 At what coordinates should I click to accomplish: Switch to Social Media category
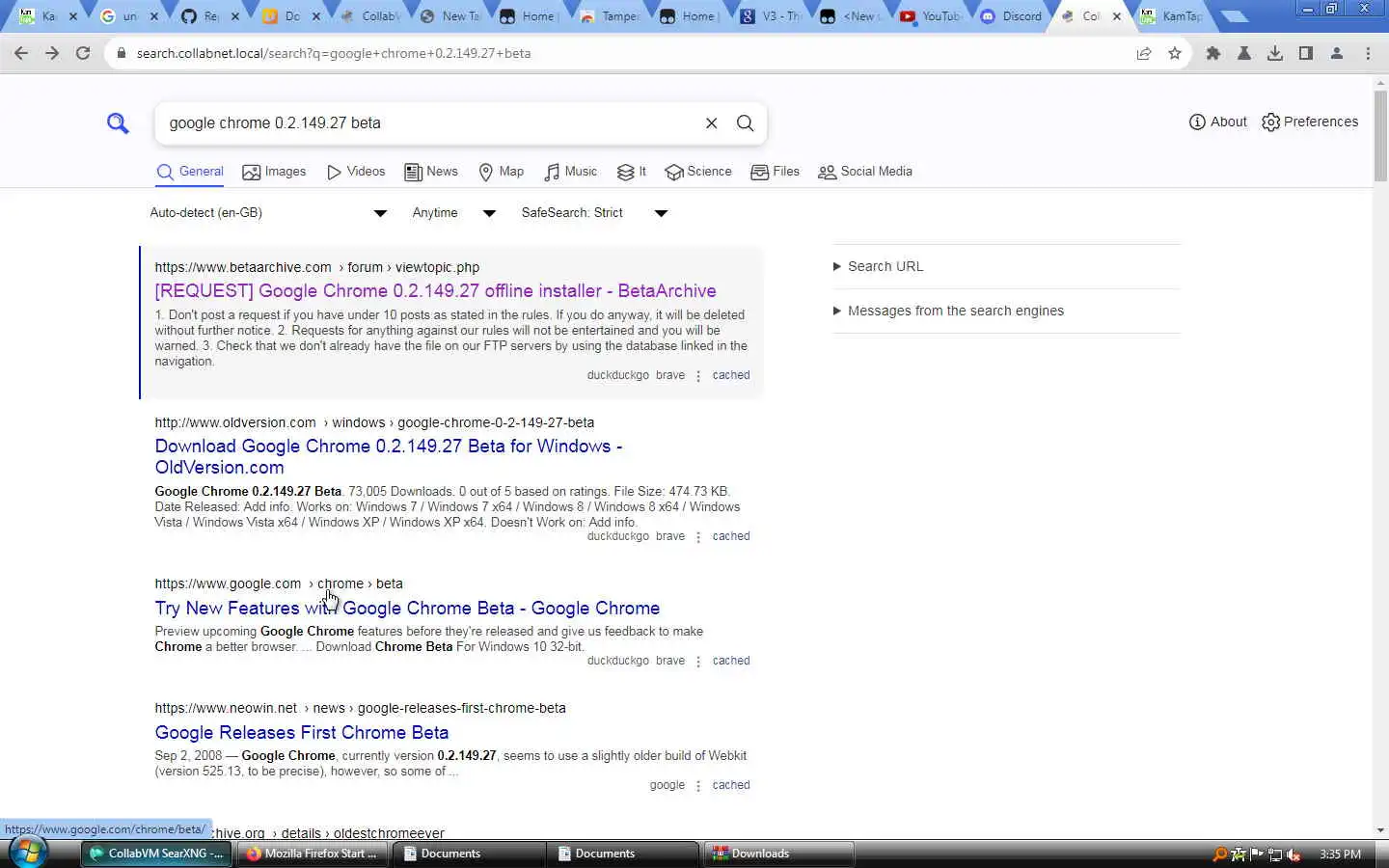(x=865, y=172)
